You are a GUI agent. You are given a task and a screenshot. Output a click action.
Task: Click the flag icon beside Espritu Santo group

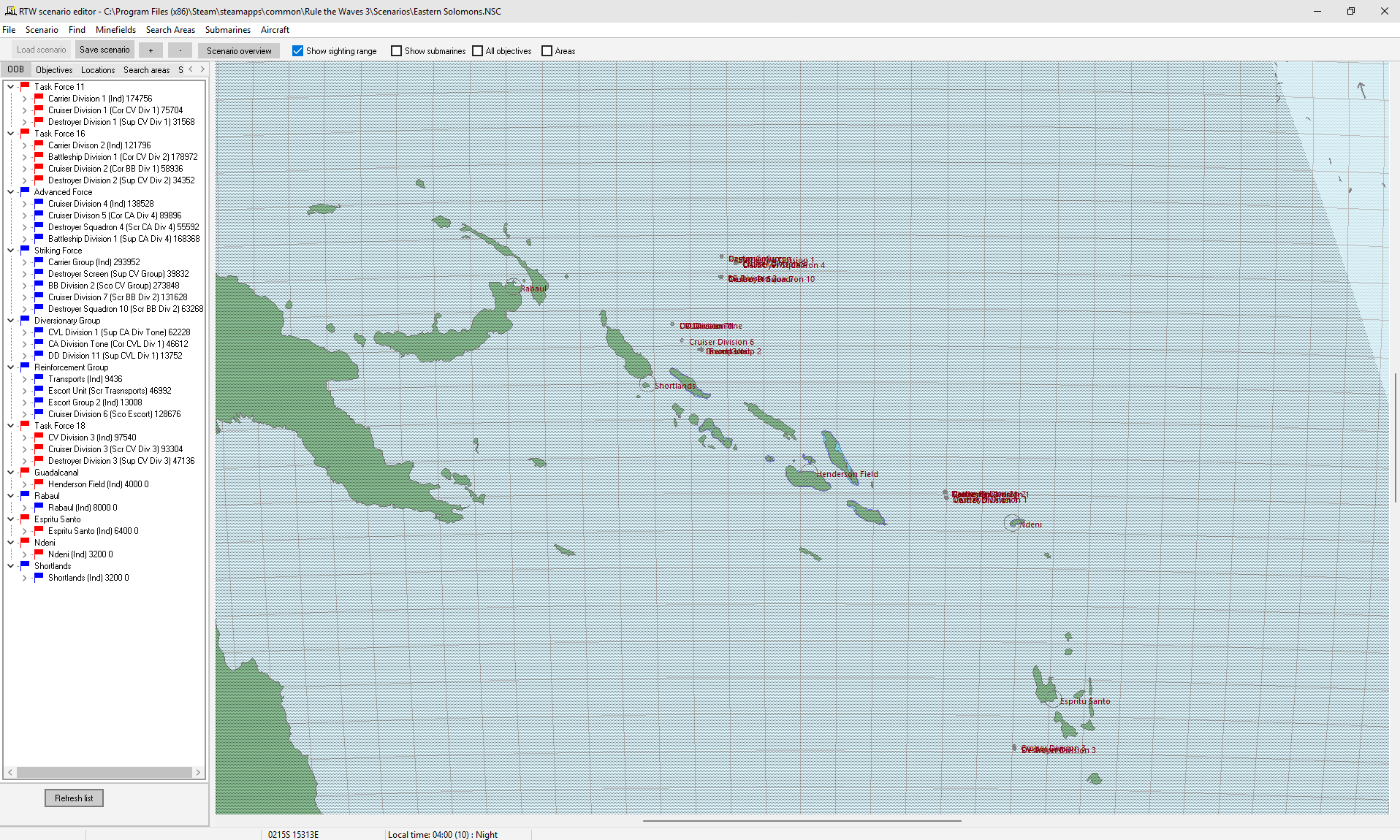(24, 519)
